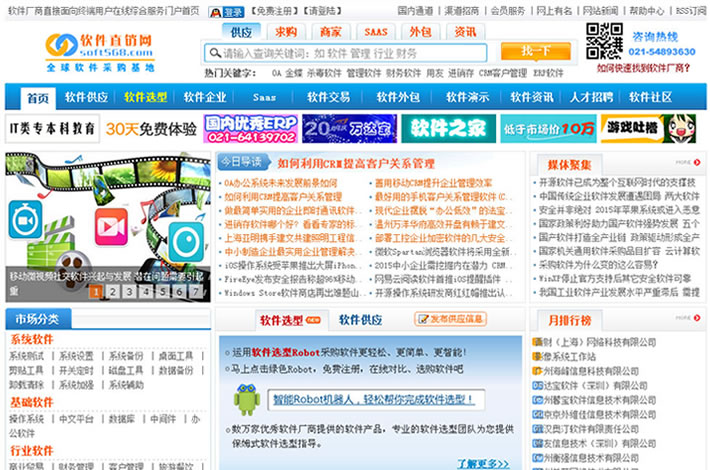Open 软件供应 in main navigation
Screen dimensions: 710x470
[86, 97]
